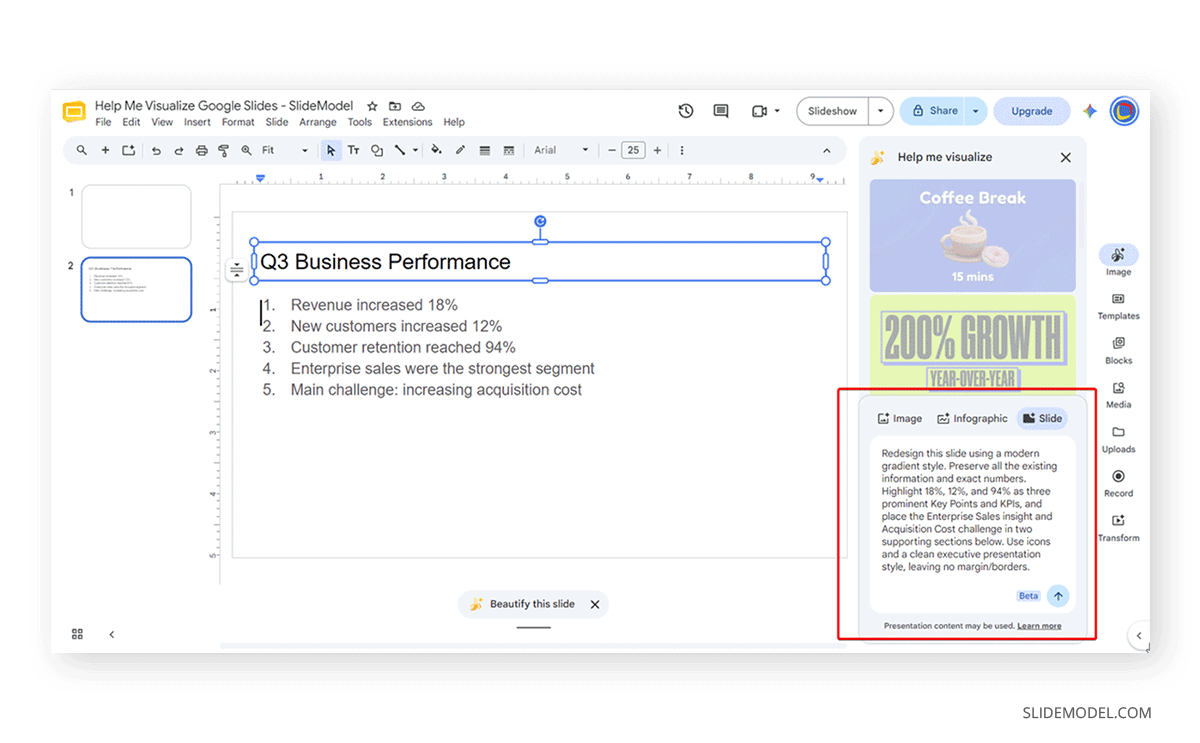Select the Slide prompt tab

point(1042,419)
